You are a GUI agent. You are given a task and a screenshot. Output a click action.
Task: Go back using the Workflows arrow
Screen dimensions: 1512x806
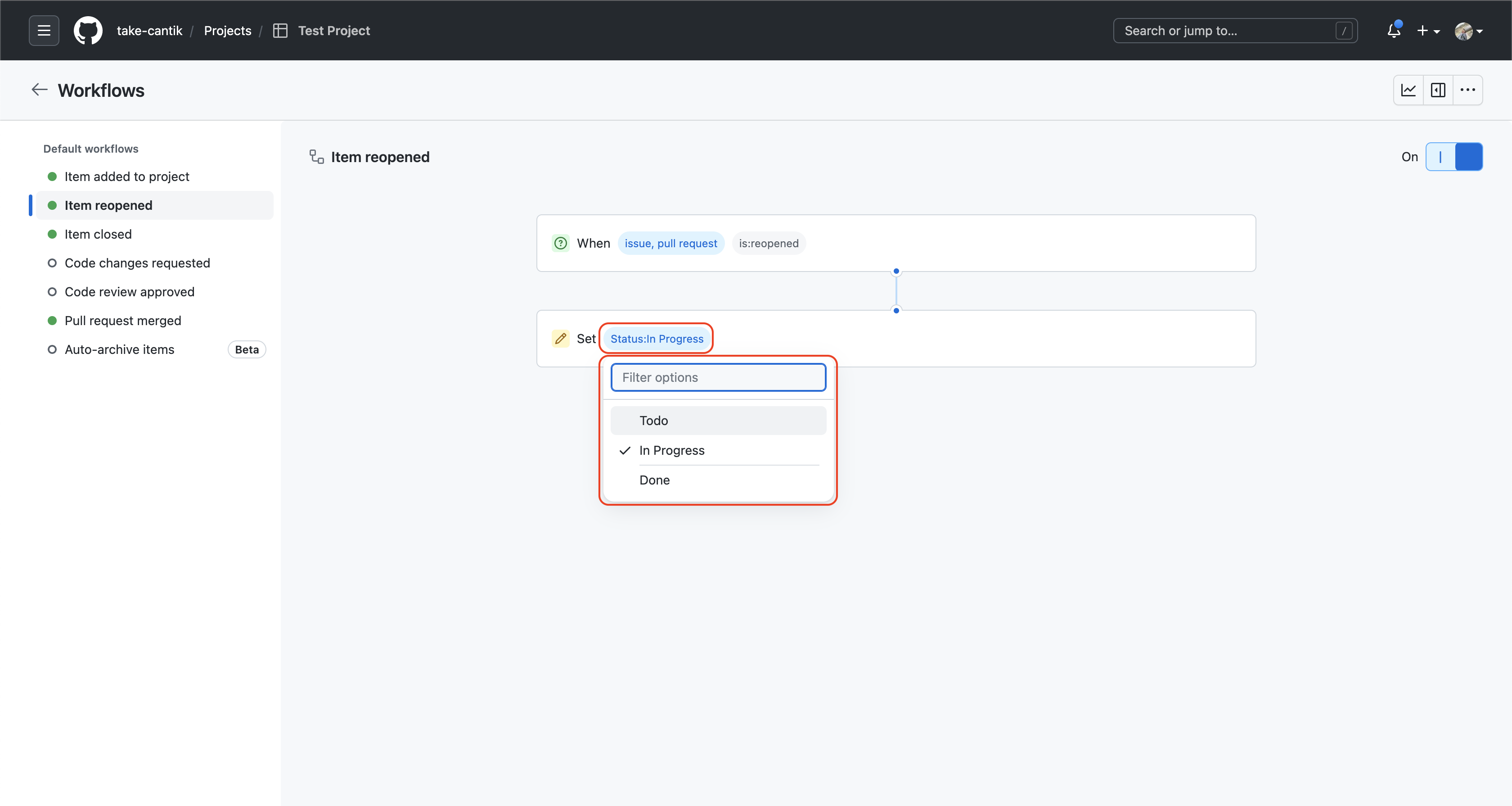39,89
